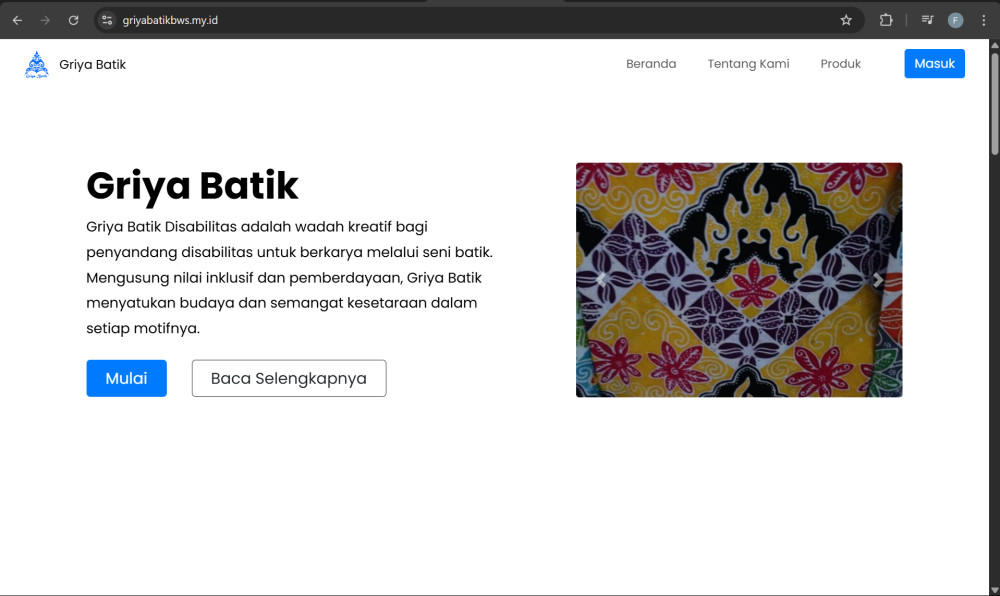Open media control icon in toolbar

927,20
